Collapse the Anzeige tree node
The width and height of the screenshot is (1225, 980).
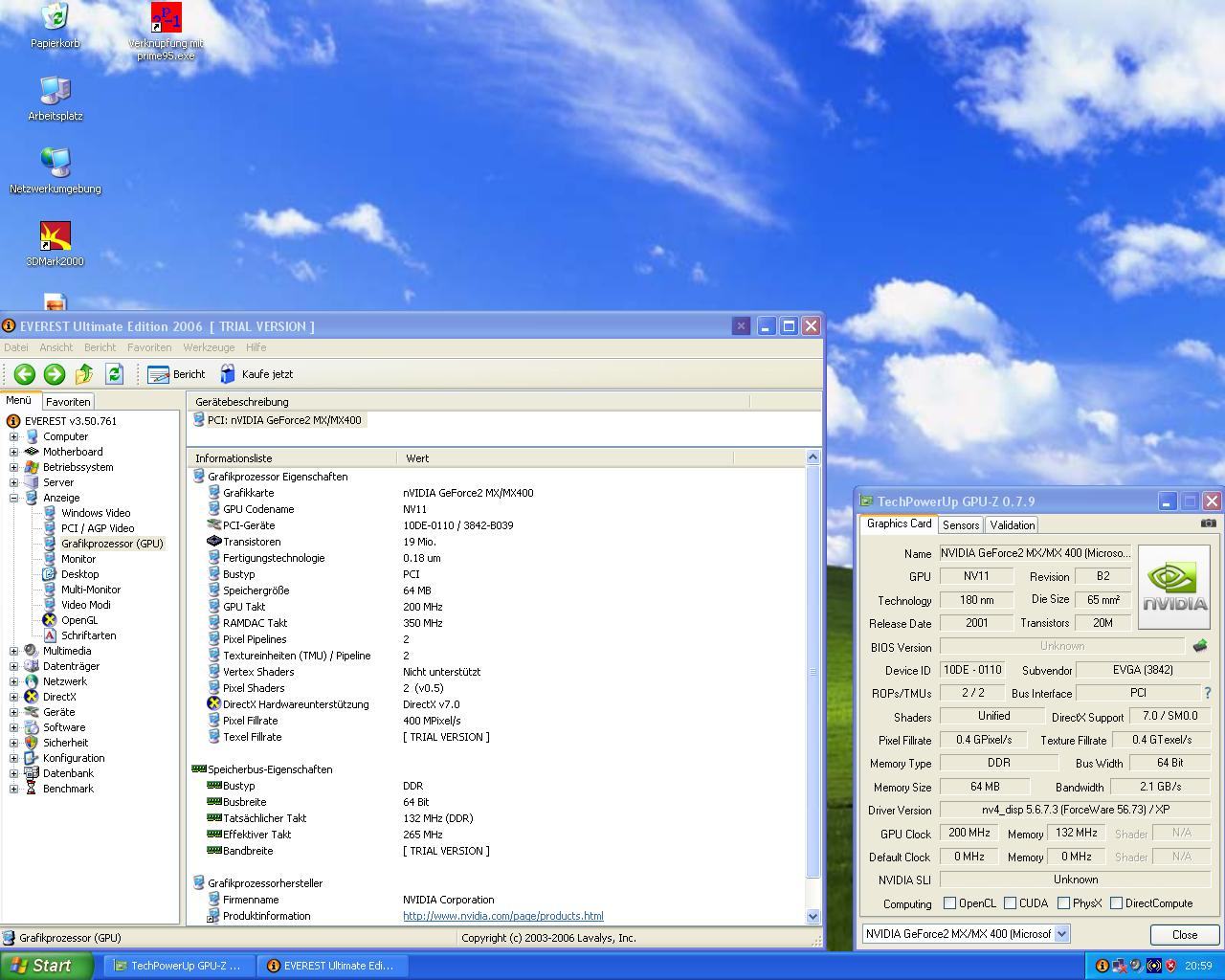14,498
